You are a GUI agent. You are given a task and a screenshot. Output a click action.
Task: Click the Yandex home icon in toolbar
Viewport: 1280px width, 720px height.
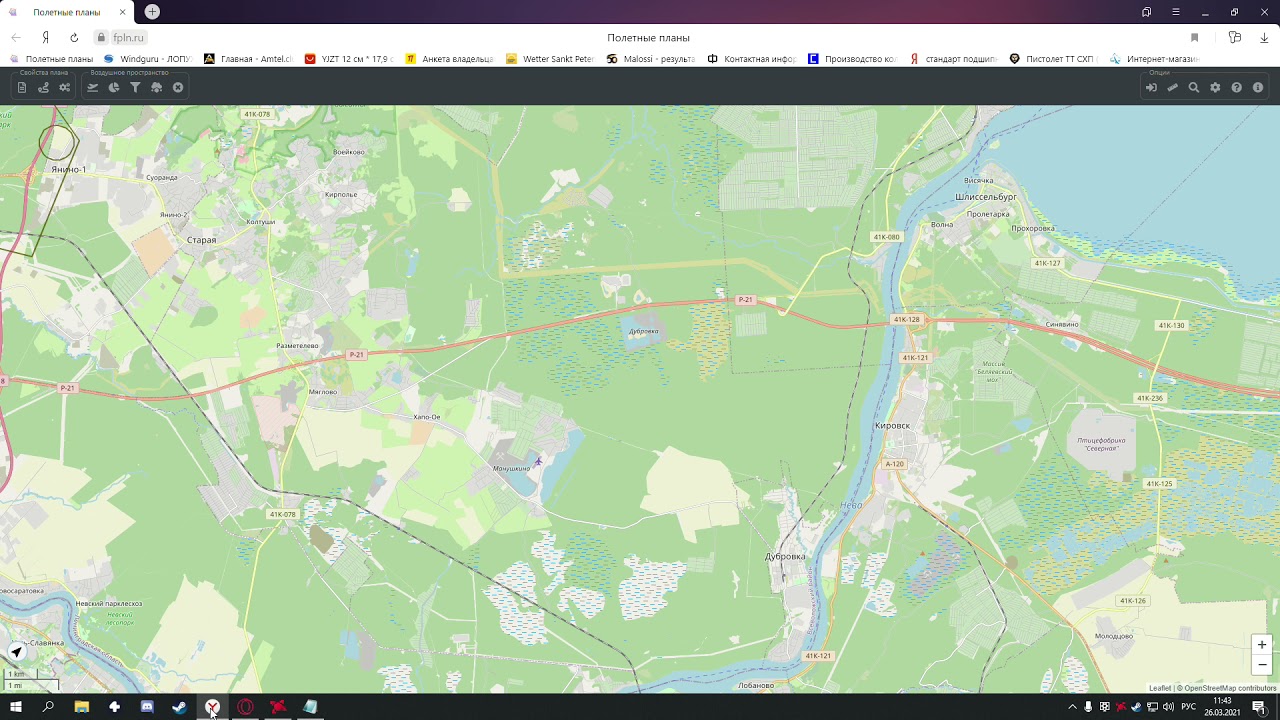[x=45, y=38]
